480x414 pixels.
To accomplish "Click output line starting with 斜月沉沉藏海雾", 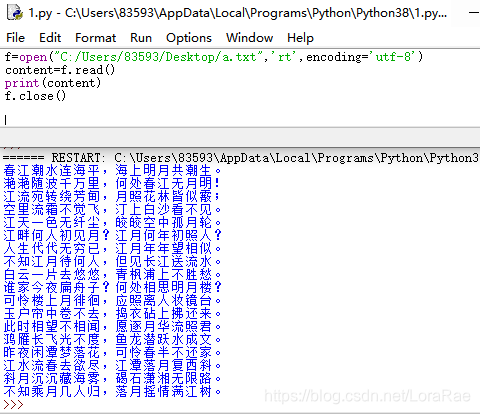I will 112,378.
